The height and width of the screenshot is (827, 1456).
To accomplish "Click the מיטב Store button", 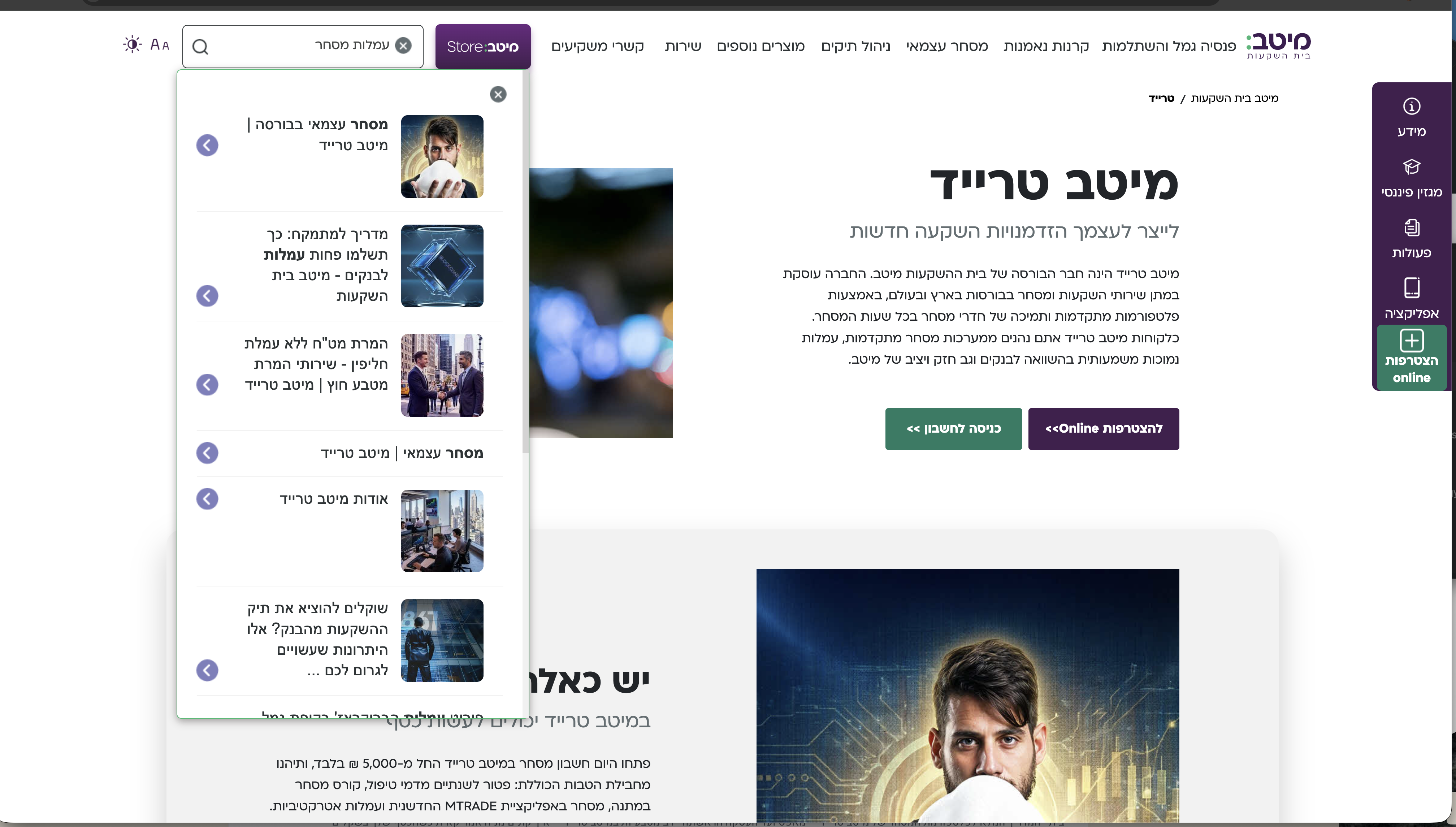I will coord(483,47).
